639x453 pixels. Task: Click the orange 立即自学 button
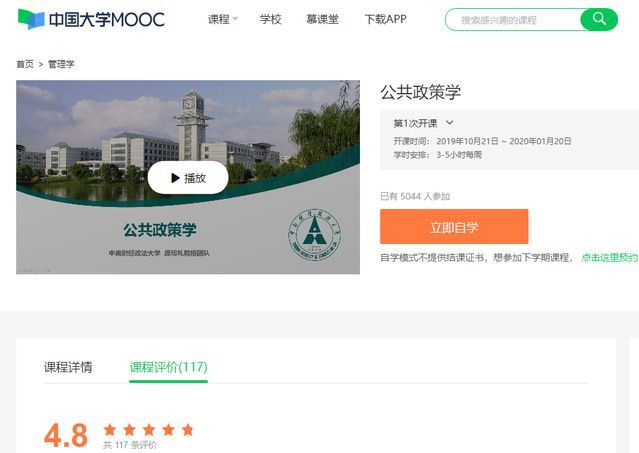click(x=454, y=227)
